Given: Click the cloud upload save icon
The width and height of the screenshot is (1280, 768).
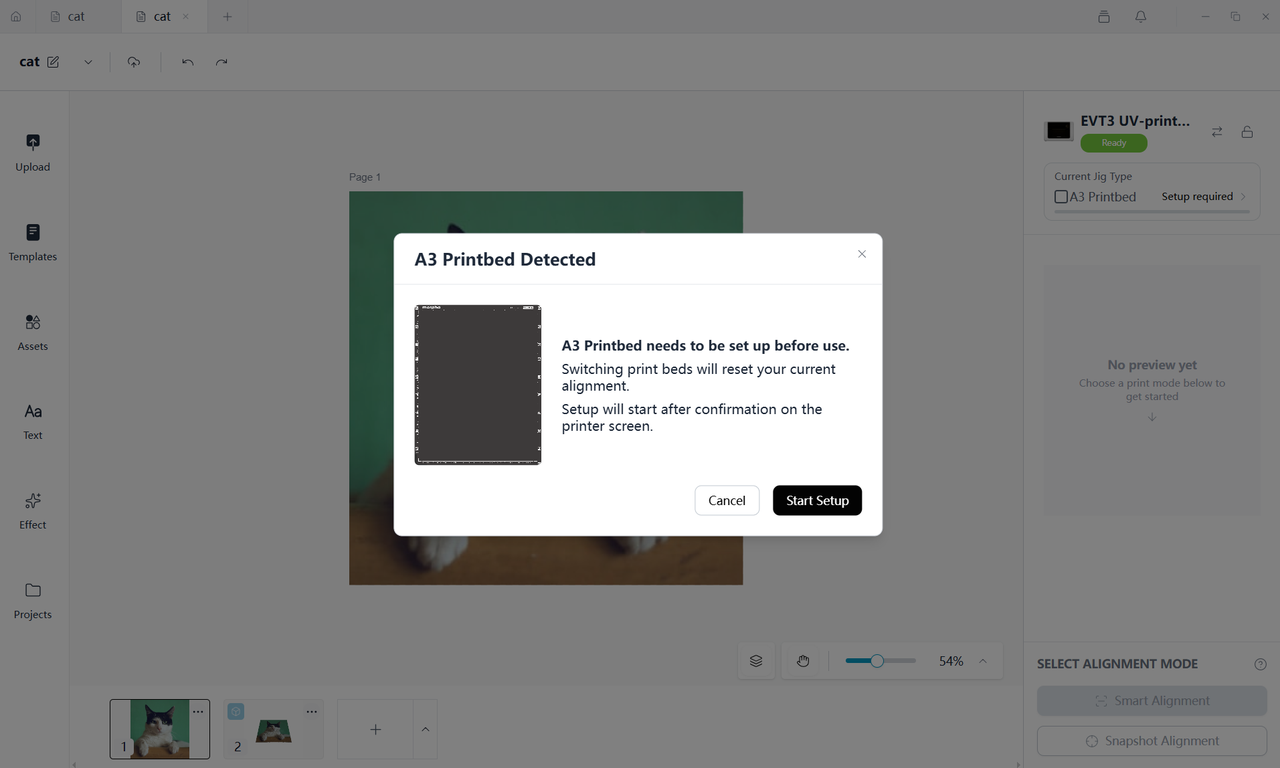Looking at the screenshot, I should 134,62.
